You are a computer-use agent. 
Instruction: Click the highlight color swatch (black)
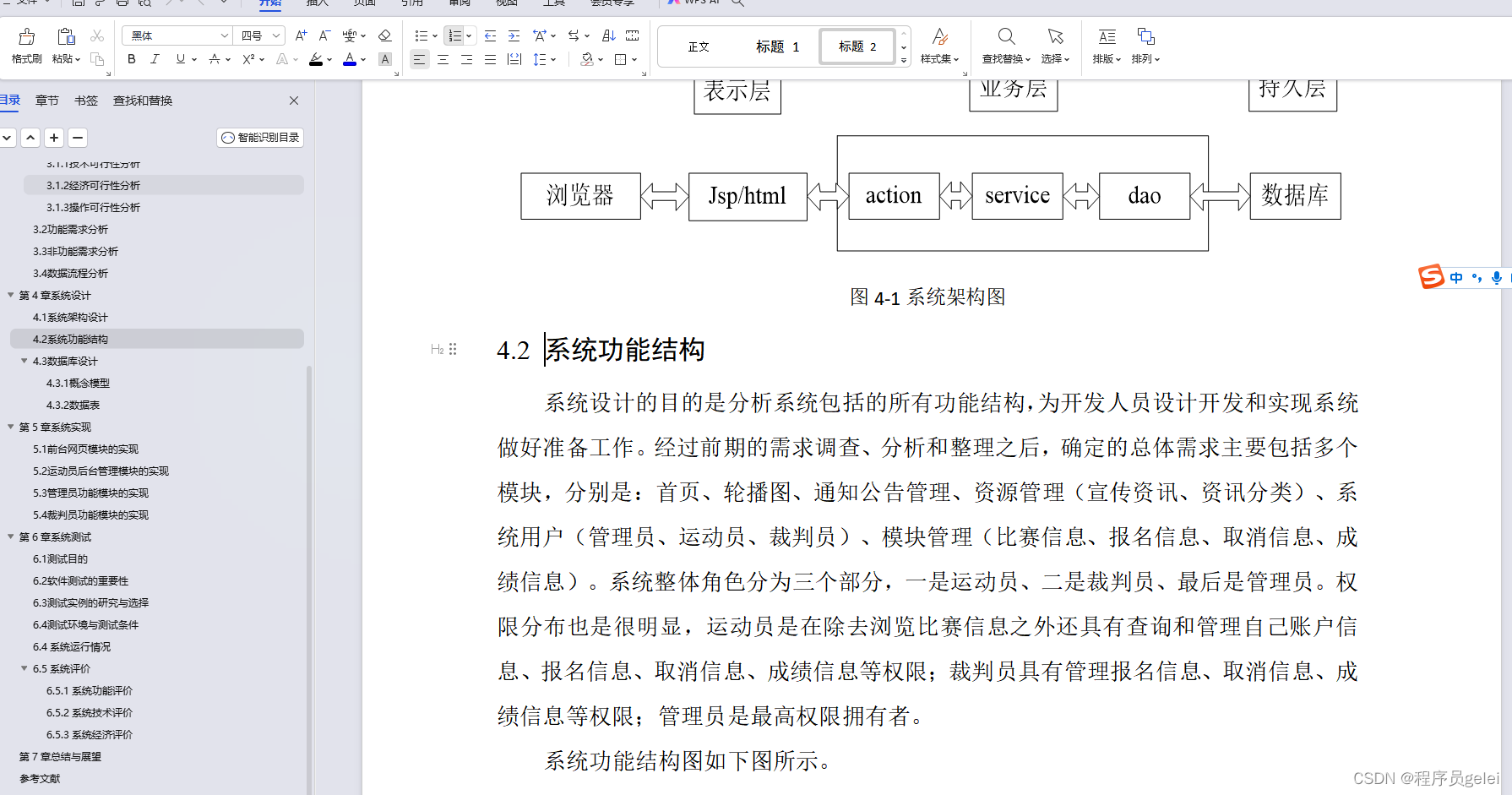(316, 59)
